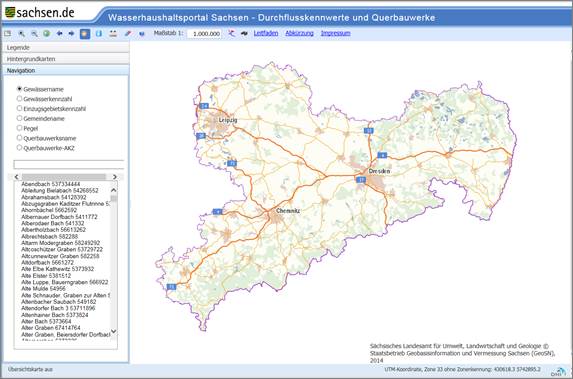
Task: Go to next map view arrow
Action: [71, 34]
